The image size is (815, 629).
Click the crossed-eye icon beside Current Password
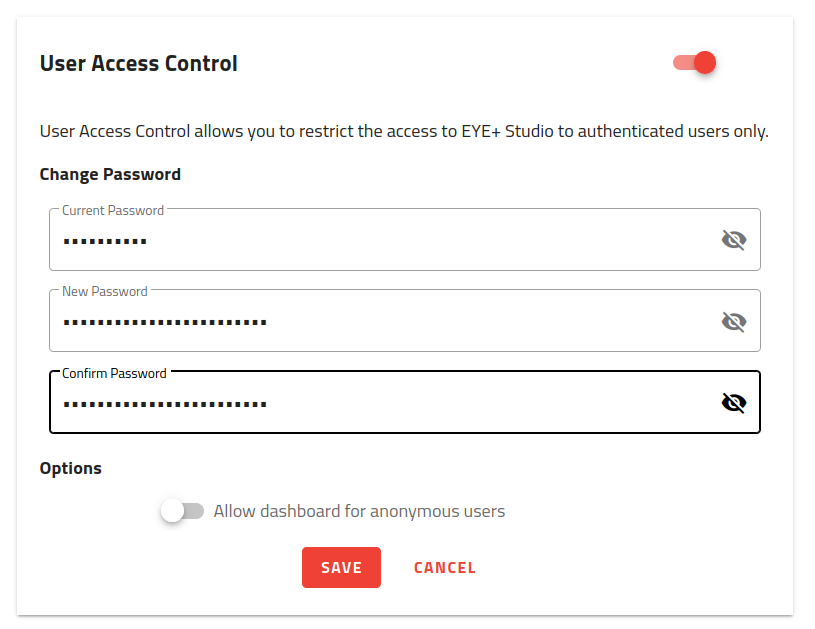pyautogui.click(x=734, y=239)
